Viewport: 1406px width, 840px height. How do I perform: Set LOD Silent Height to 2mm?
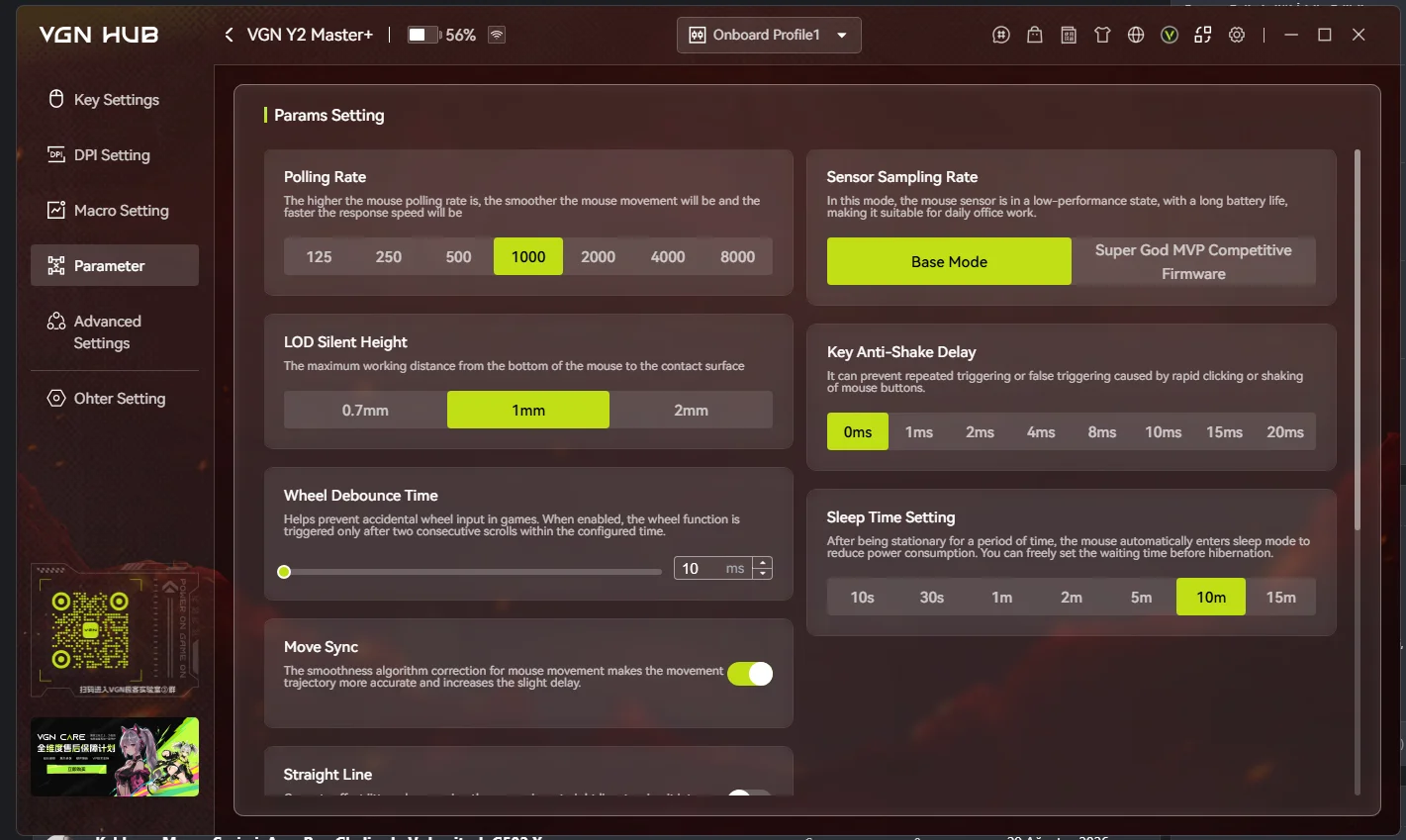691,410
